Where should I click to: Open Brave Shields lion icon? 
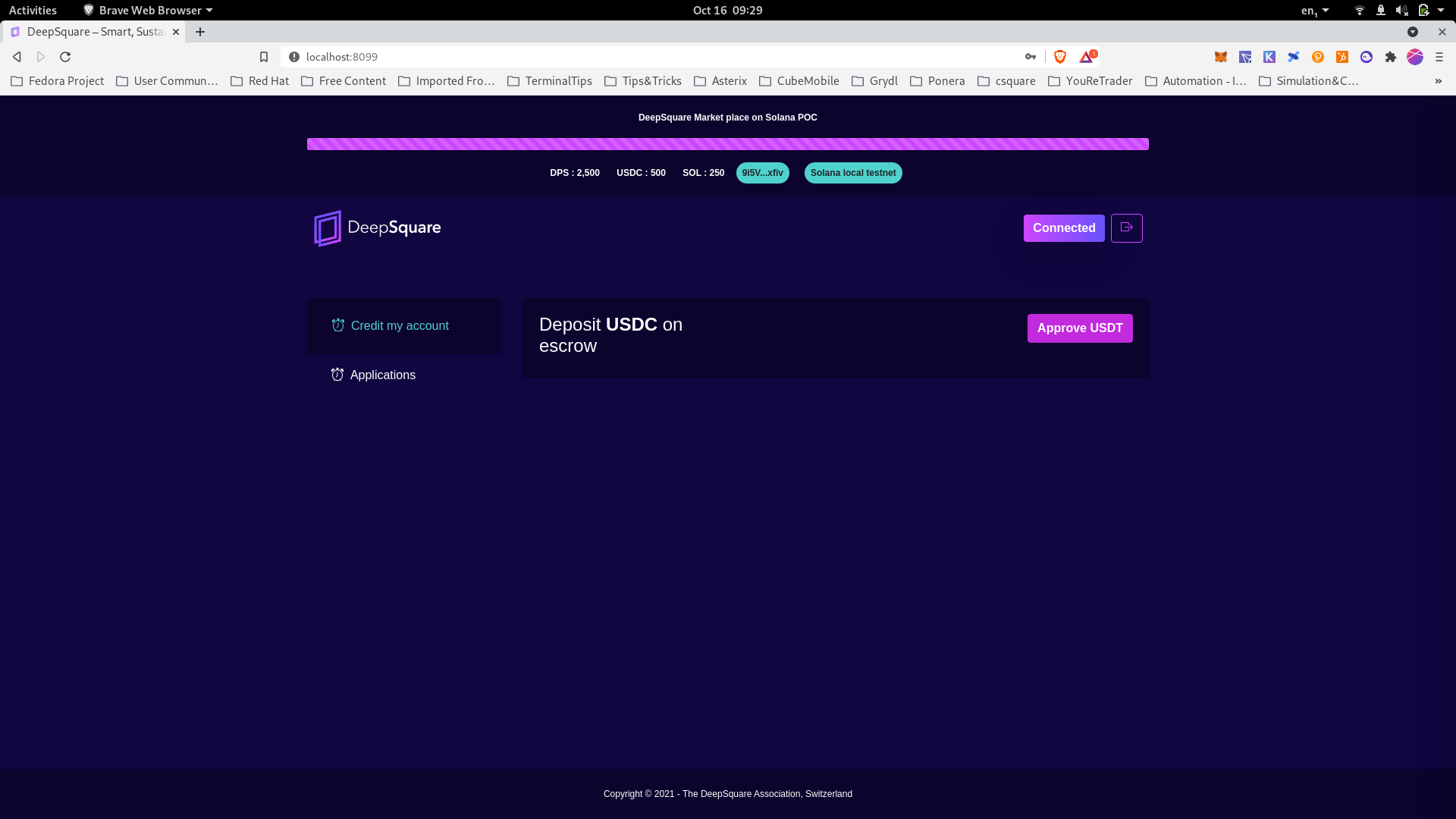pyautogui.click(x=1060, y=57)
